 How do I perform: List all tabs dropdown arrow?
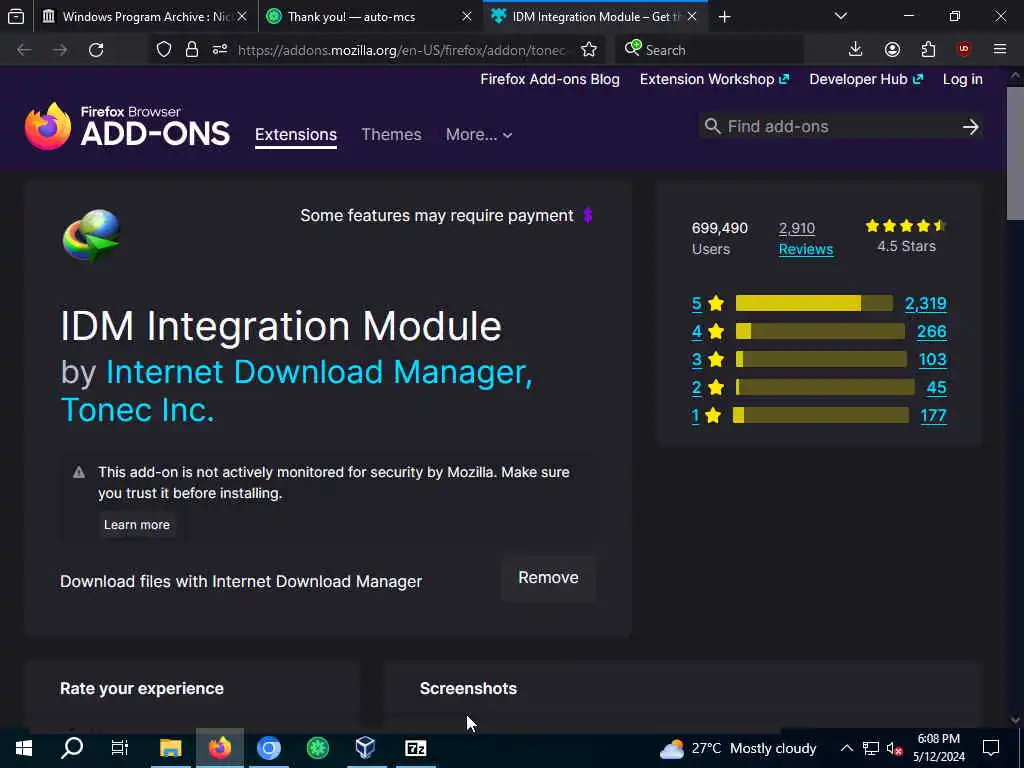pos(841,17)
